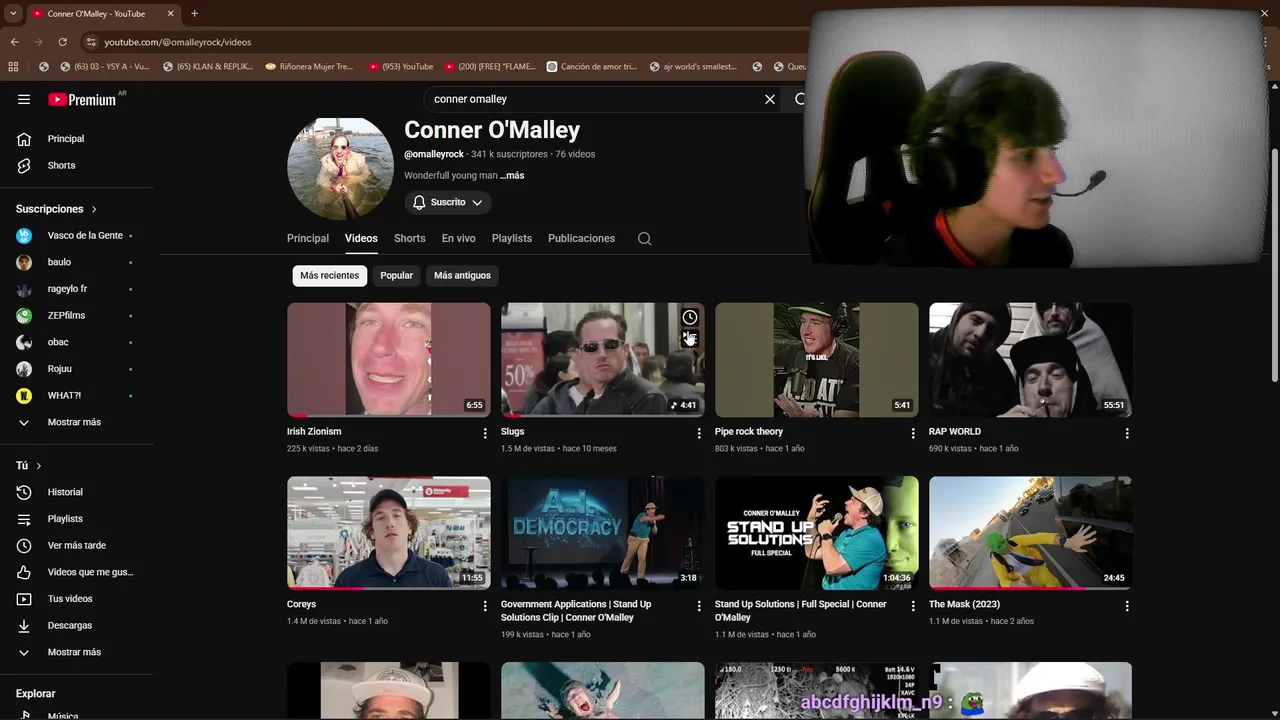Image resolution: width=1280 pixels, height=720 pixels.
Task: Switch to the Principal channel tab
Action: 308,238
